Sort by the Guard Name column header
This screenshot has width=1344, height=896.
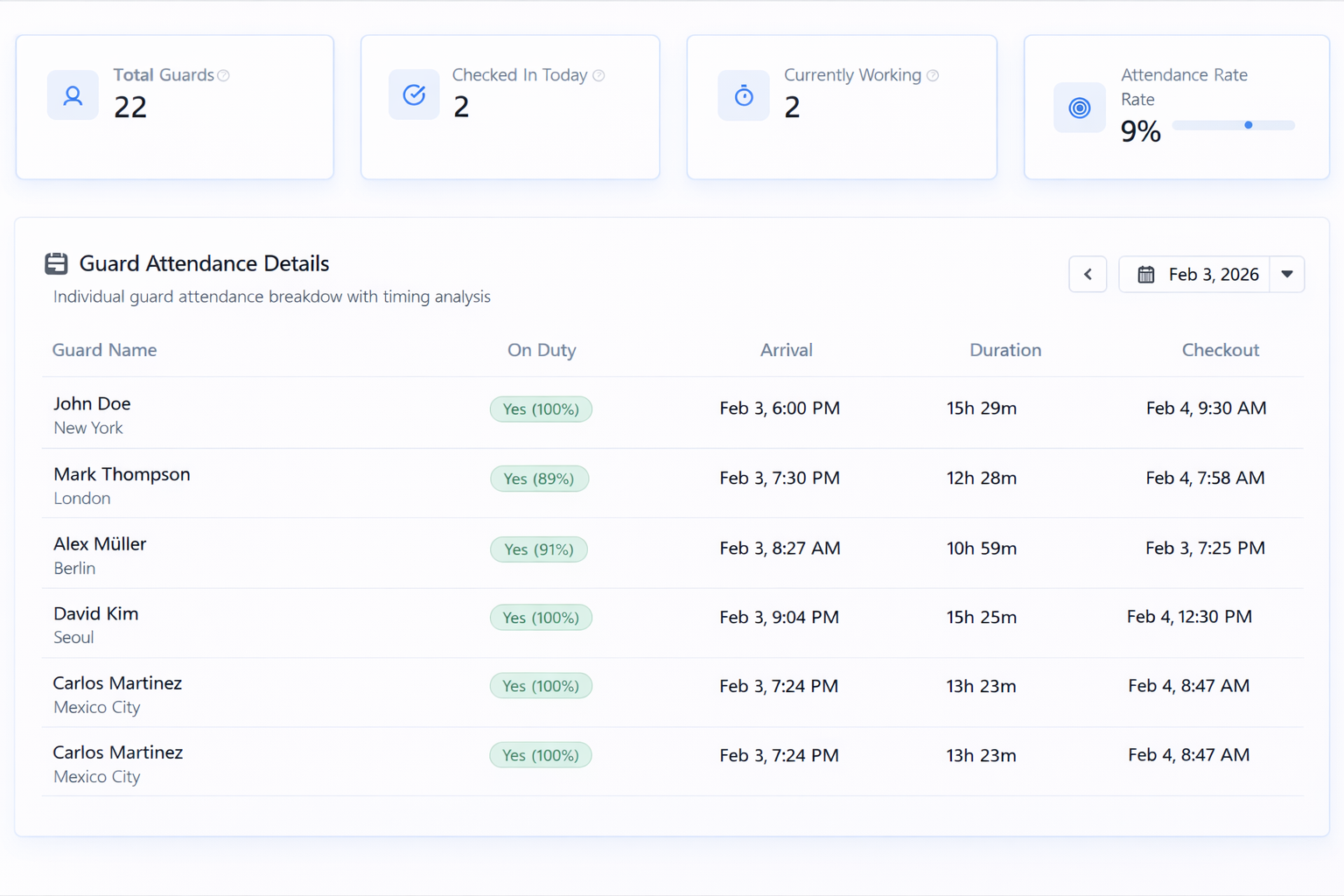(x=104, y=350)
